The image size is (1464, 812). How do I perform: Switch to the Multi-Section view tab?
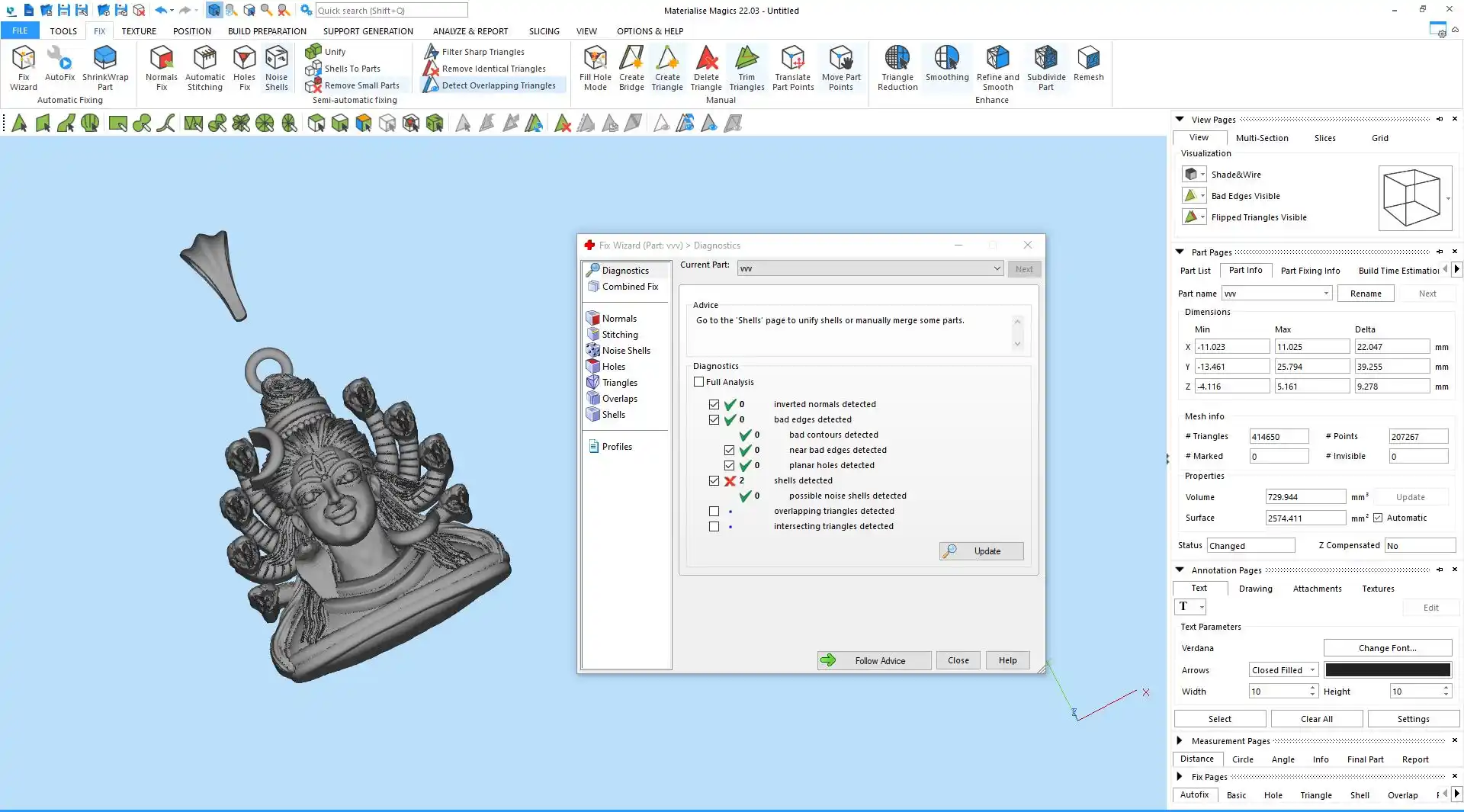tap(1261, 138)
